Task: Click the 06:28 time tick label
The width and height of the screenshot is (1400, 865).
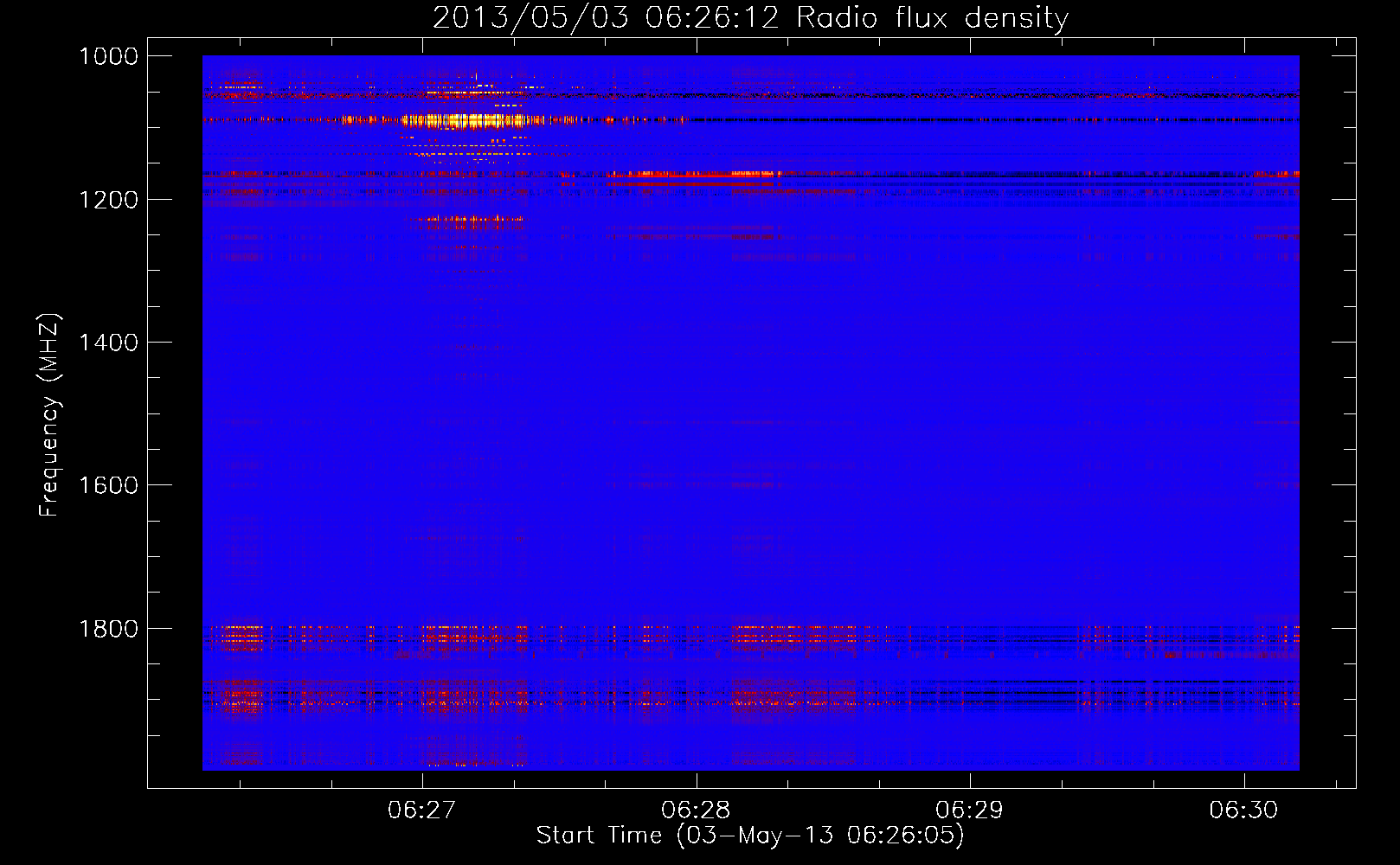Action: pos(696,810)
